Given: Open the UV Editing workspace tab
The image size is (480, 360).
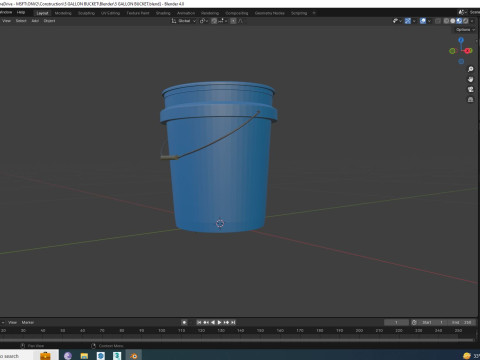Looking at the screenshot, I should tap(110, 13).
